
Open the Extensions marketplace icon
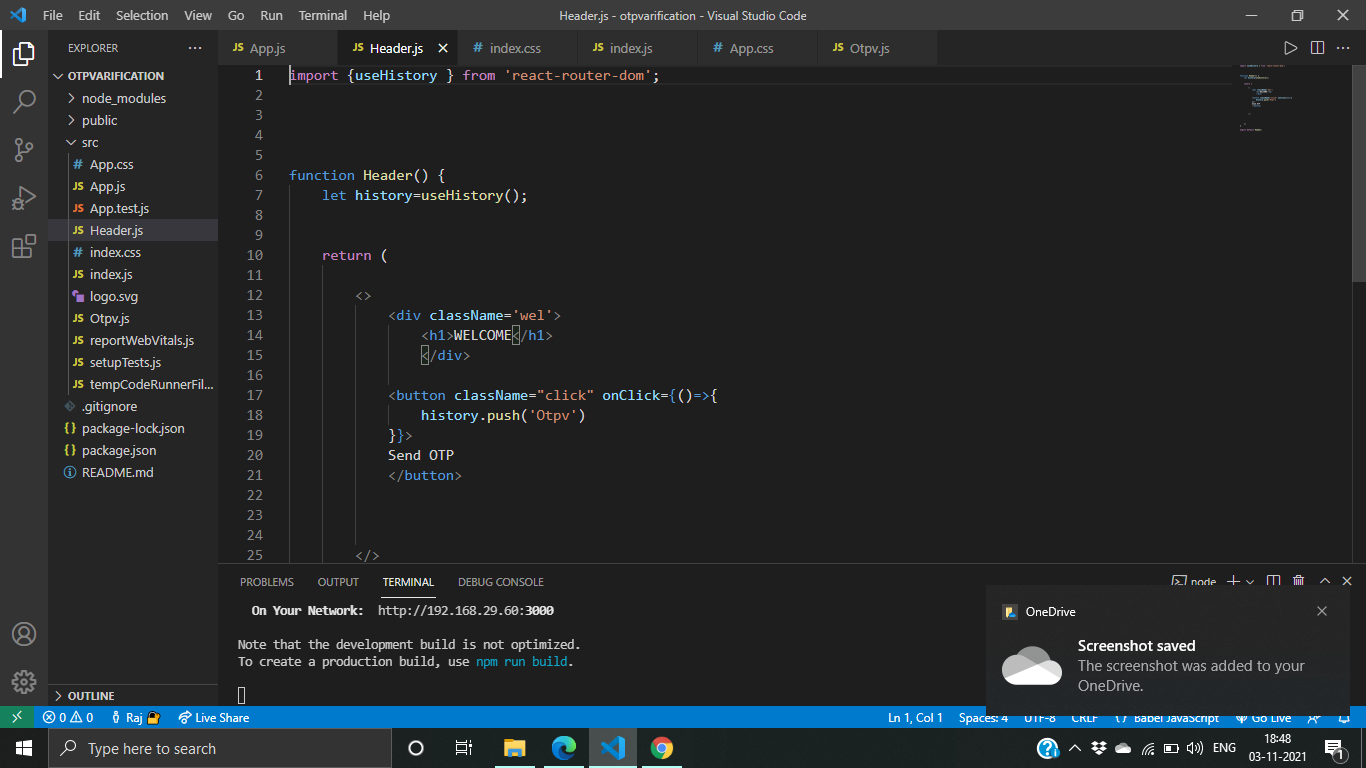[24, 246]
